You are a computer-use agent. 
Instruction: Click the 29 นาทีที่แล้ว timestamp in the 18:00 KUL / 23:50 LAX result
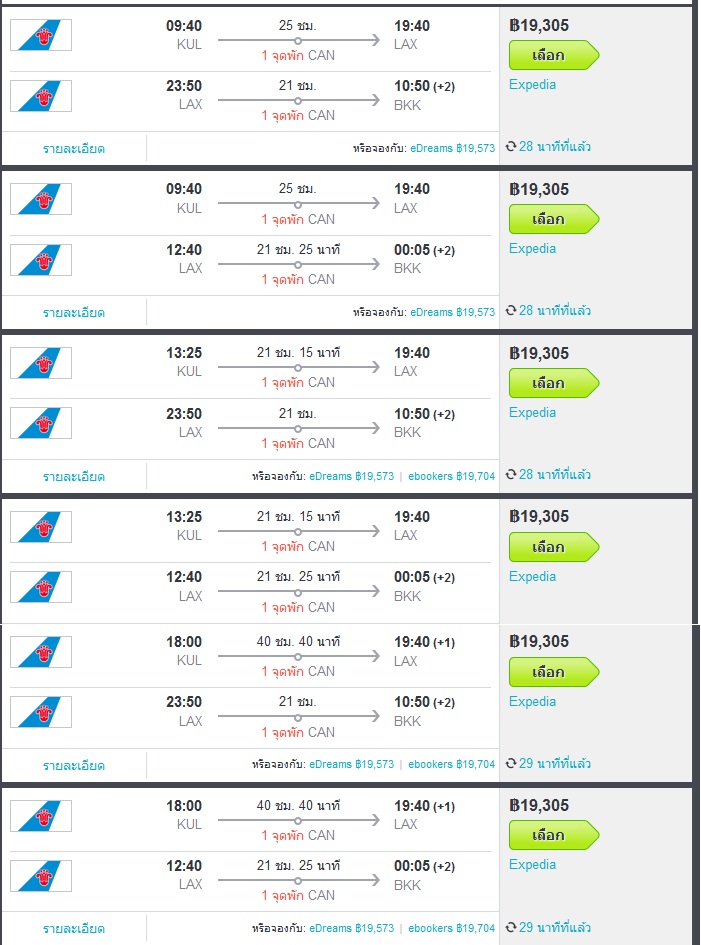coord(555,763)
